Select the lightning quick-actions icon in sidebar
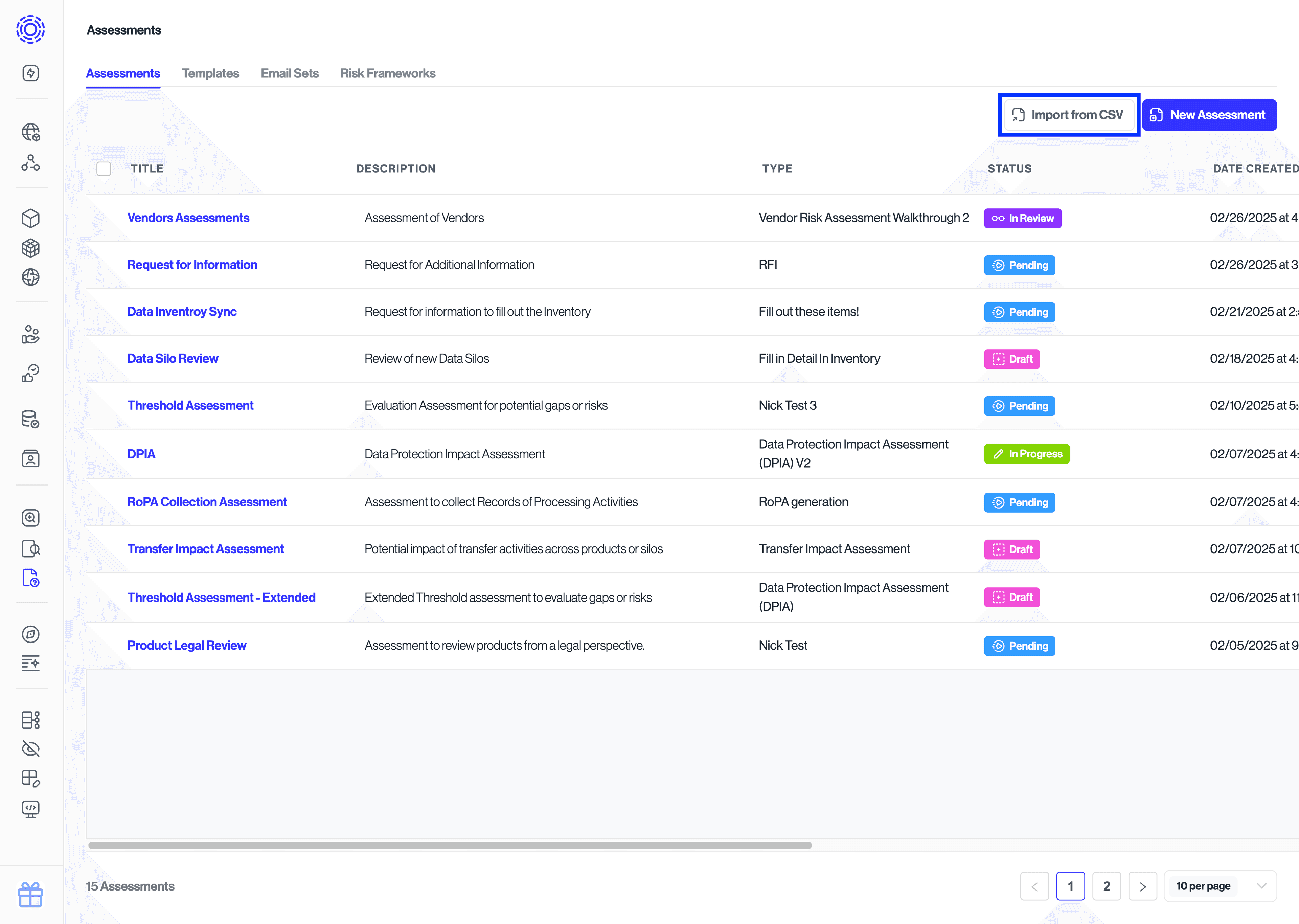Viewport: 1299px width, 924px height. coord(31,73)
